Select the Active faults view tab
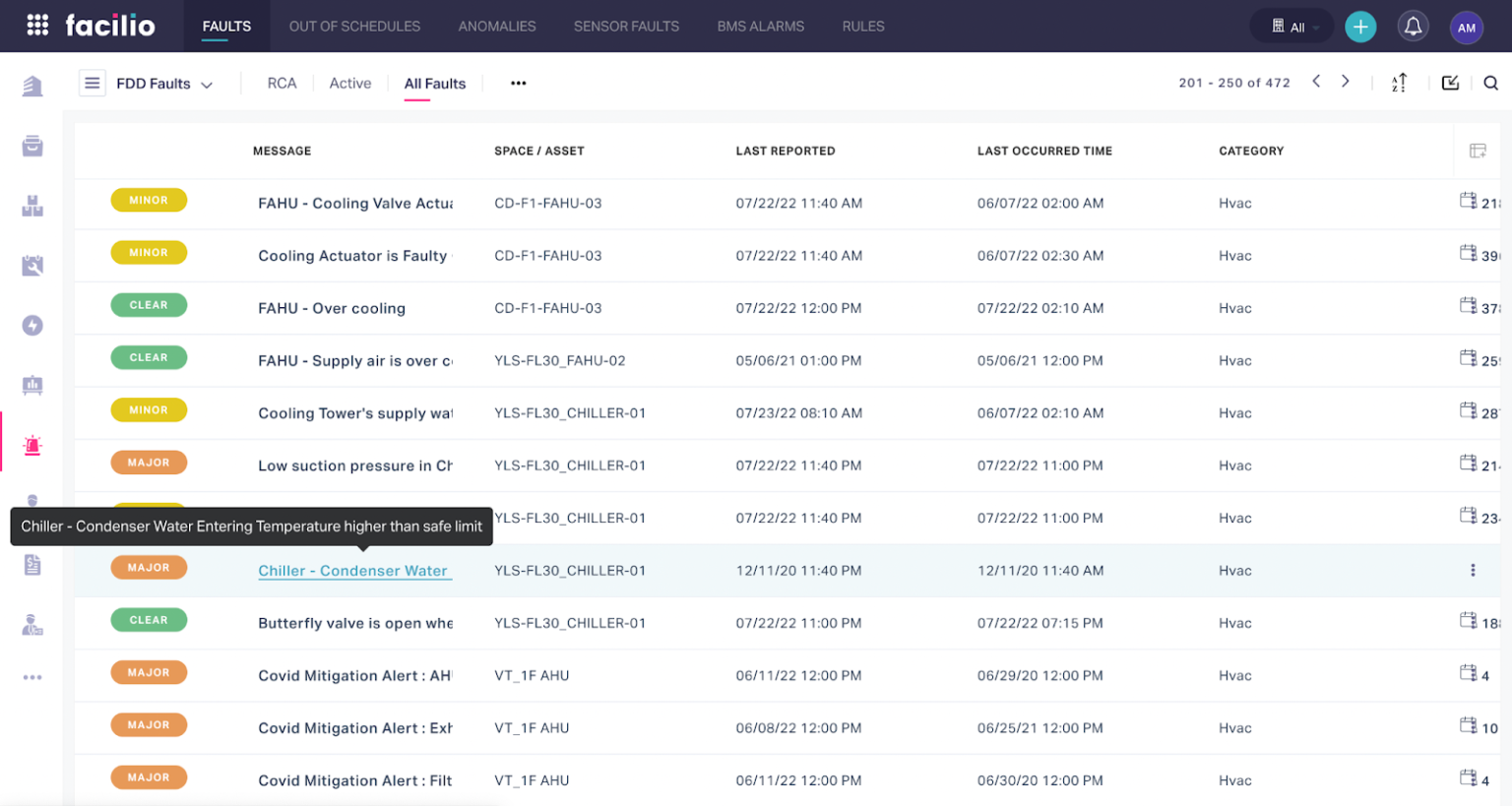1512x806 pixels. (x=349, y=84)
